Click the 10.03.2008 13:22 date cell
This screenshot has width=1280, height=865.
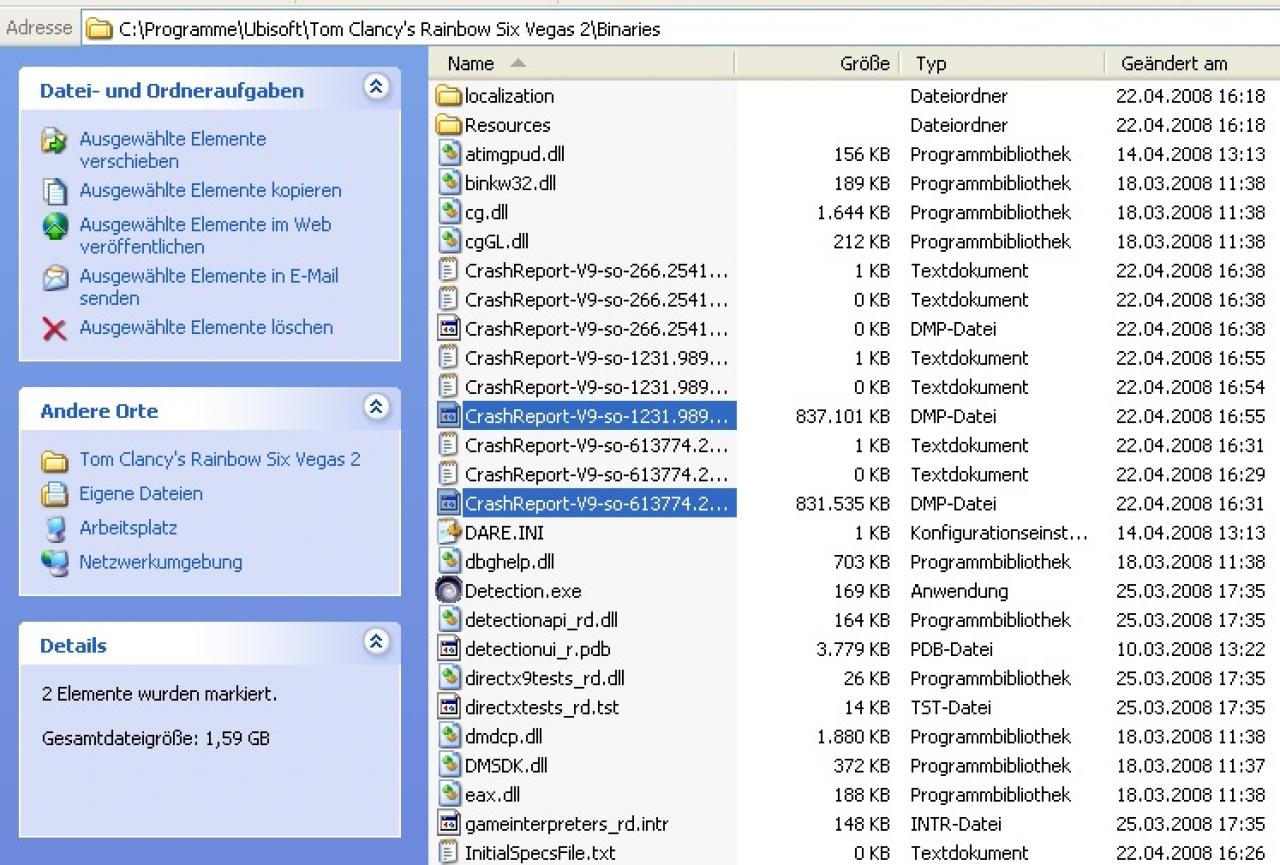1190,648
